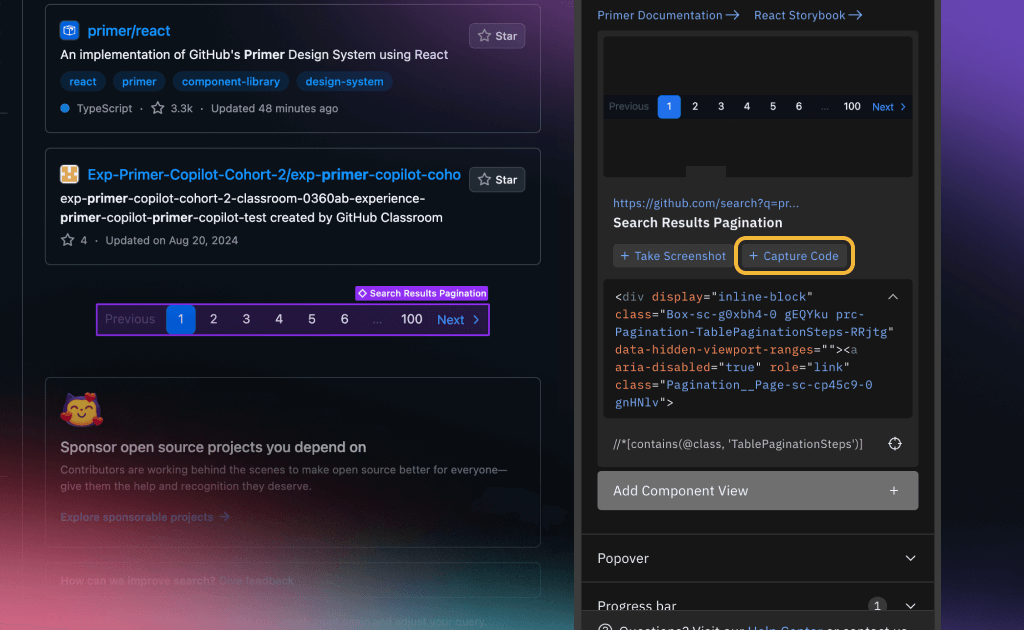Select the design-system topic tag

click(344, 82)
